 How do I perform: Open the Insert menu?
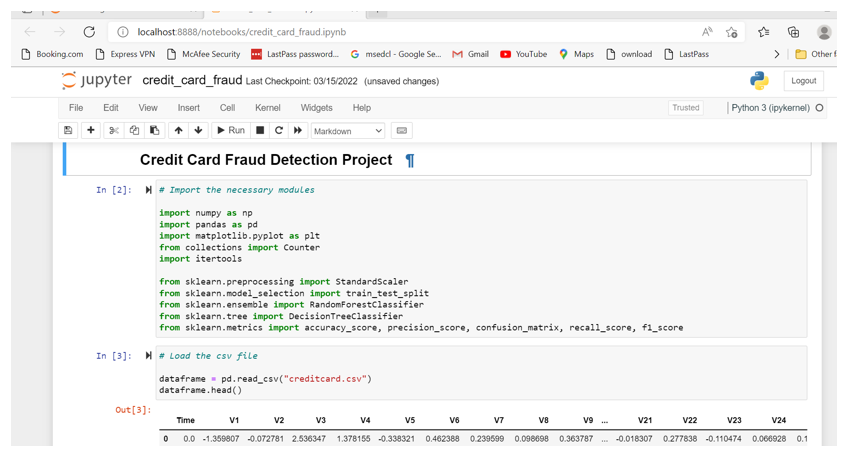(x=189, y=108)
